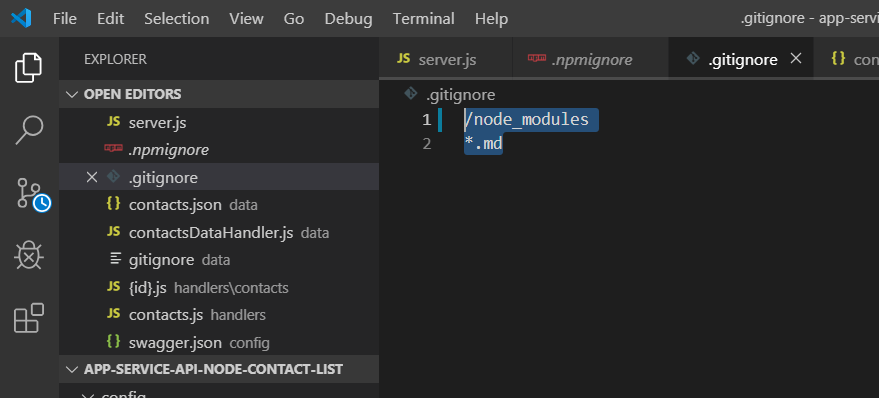This screenshot has height=398, width=879.
Task: Open the Source Control icon
Action: 33,195
